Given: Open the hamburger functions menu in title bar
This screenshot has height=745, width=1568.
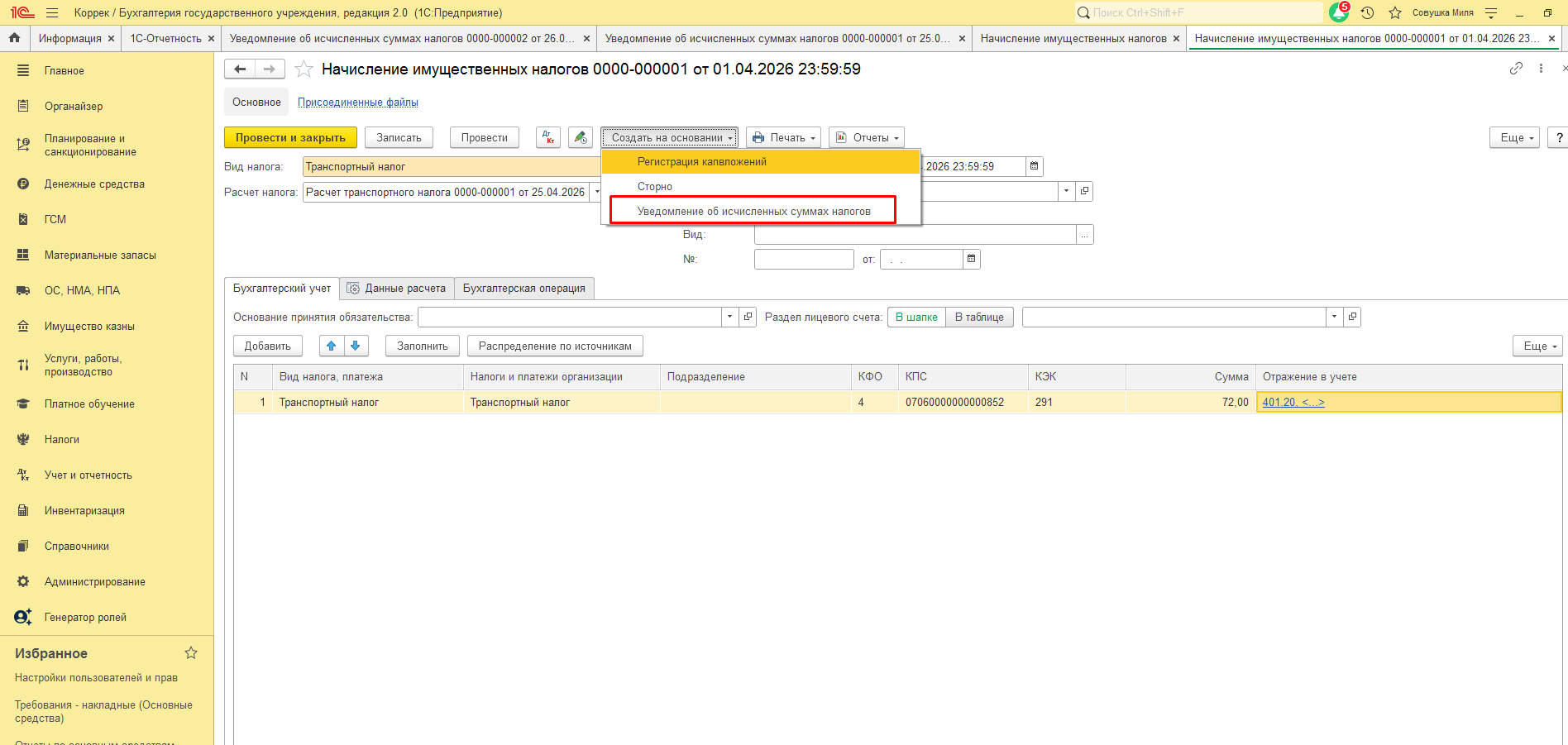Looking at the screenshot, I should 52,12.
